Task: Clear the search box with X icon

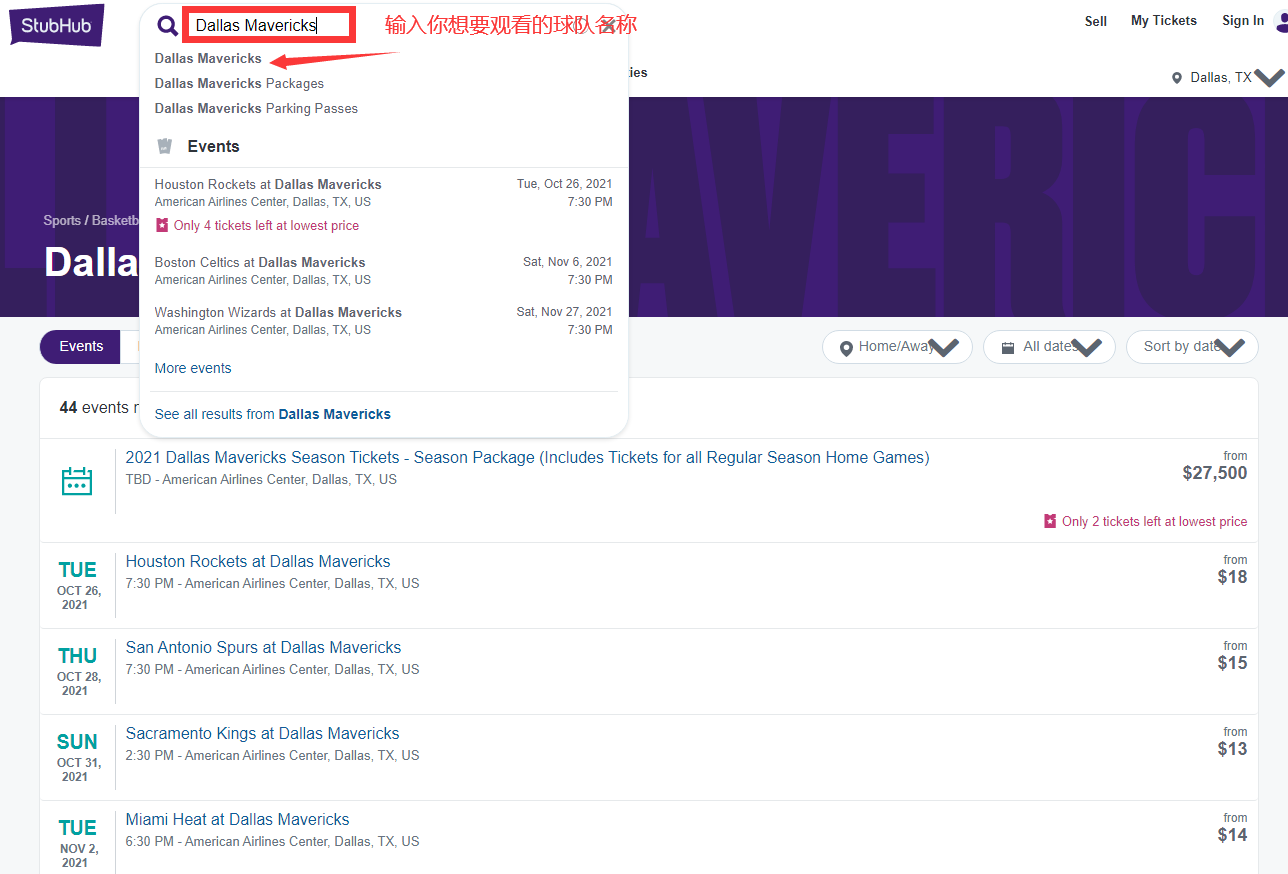Action: click(x=607, y=26)
